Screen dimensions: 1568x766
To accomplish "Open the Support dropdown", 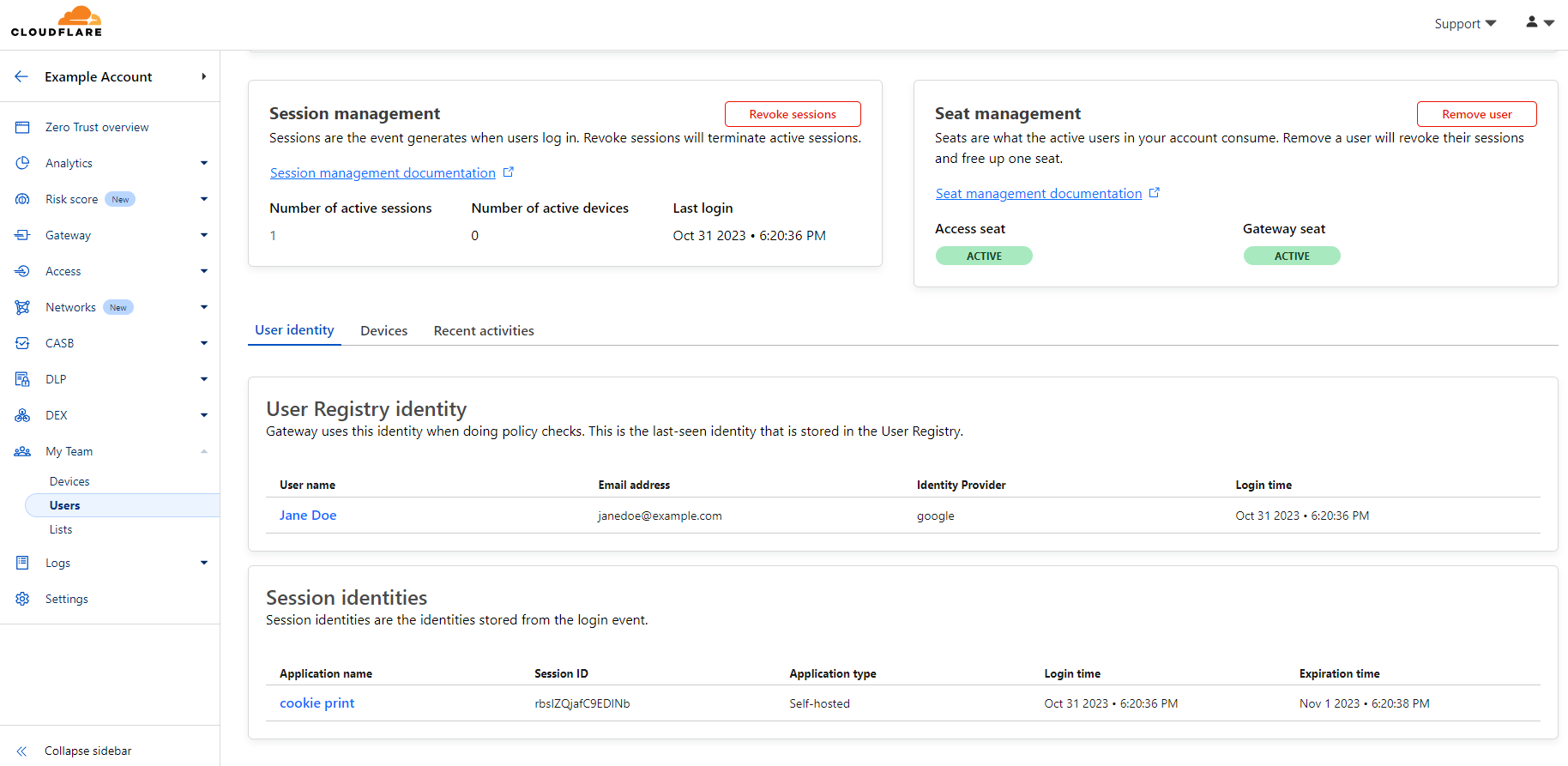I will pos(1464,24).
